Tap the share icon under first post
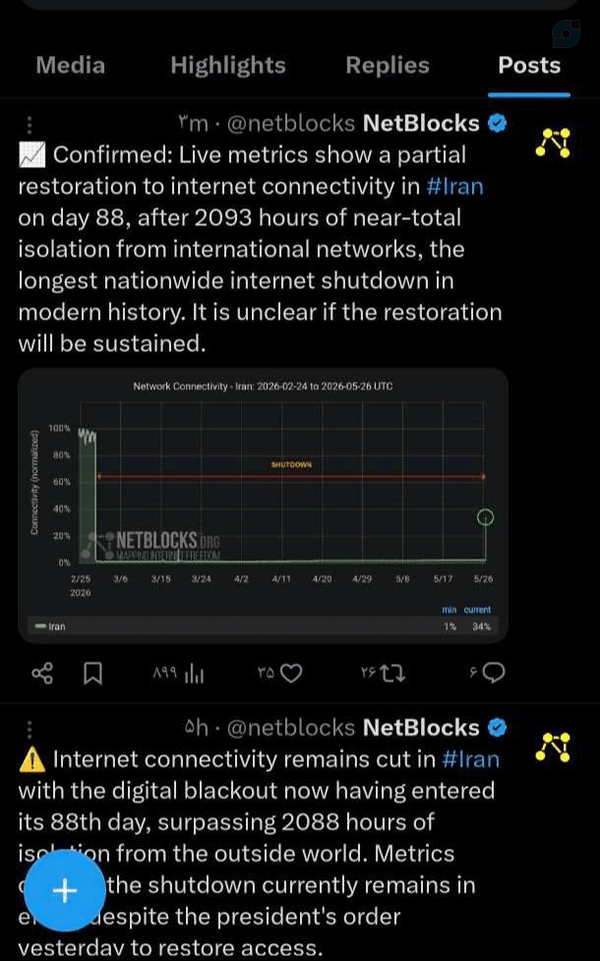 pos(42,674)
